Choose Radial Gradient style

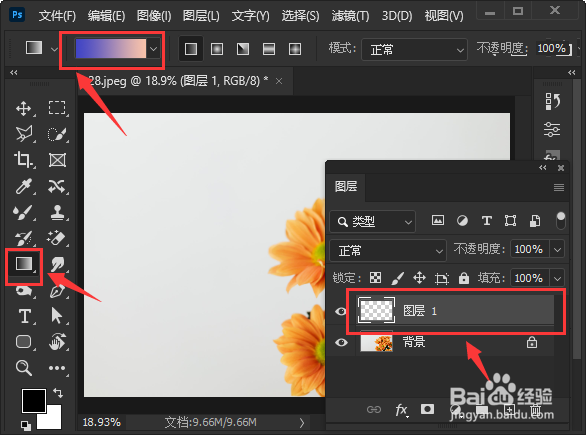(x=217, y=49)
